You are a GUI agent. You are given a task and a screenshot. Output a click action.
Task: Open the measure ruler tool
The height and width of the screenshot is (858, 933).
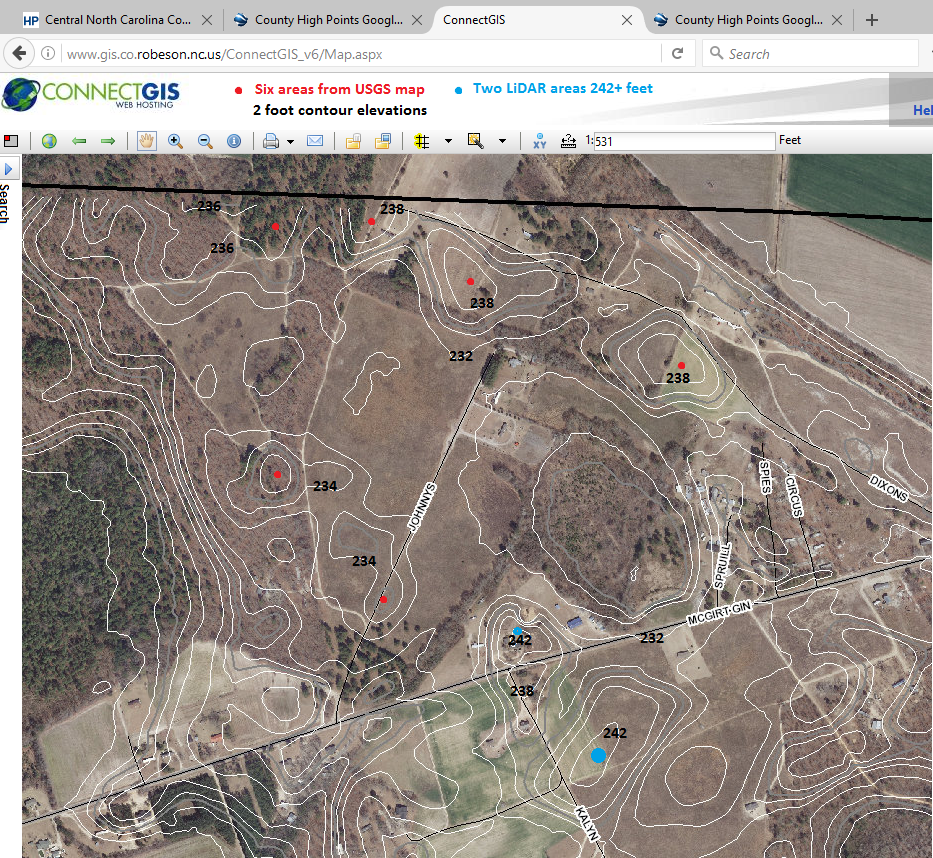(x=569, y=141)
